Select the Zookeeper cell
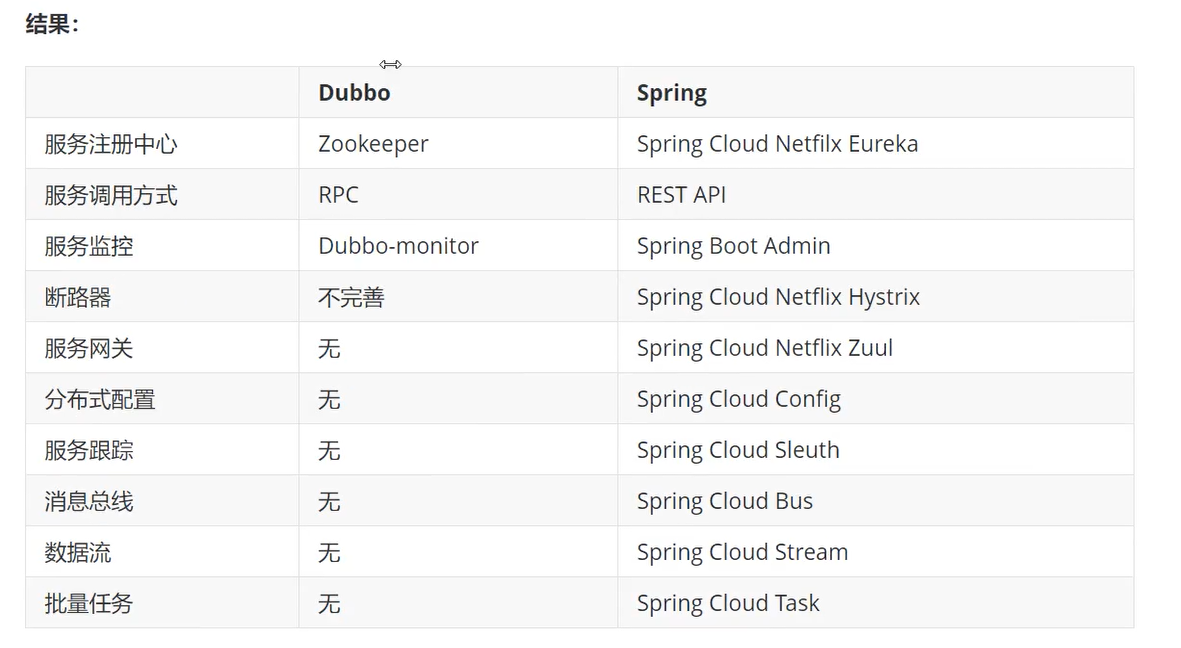1181x648 pixels. 458,143
